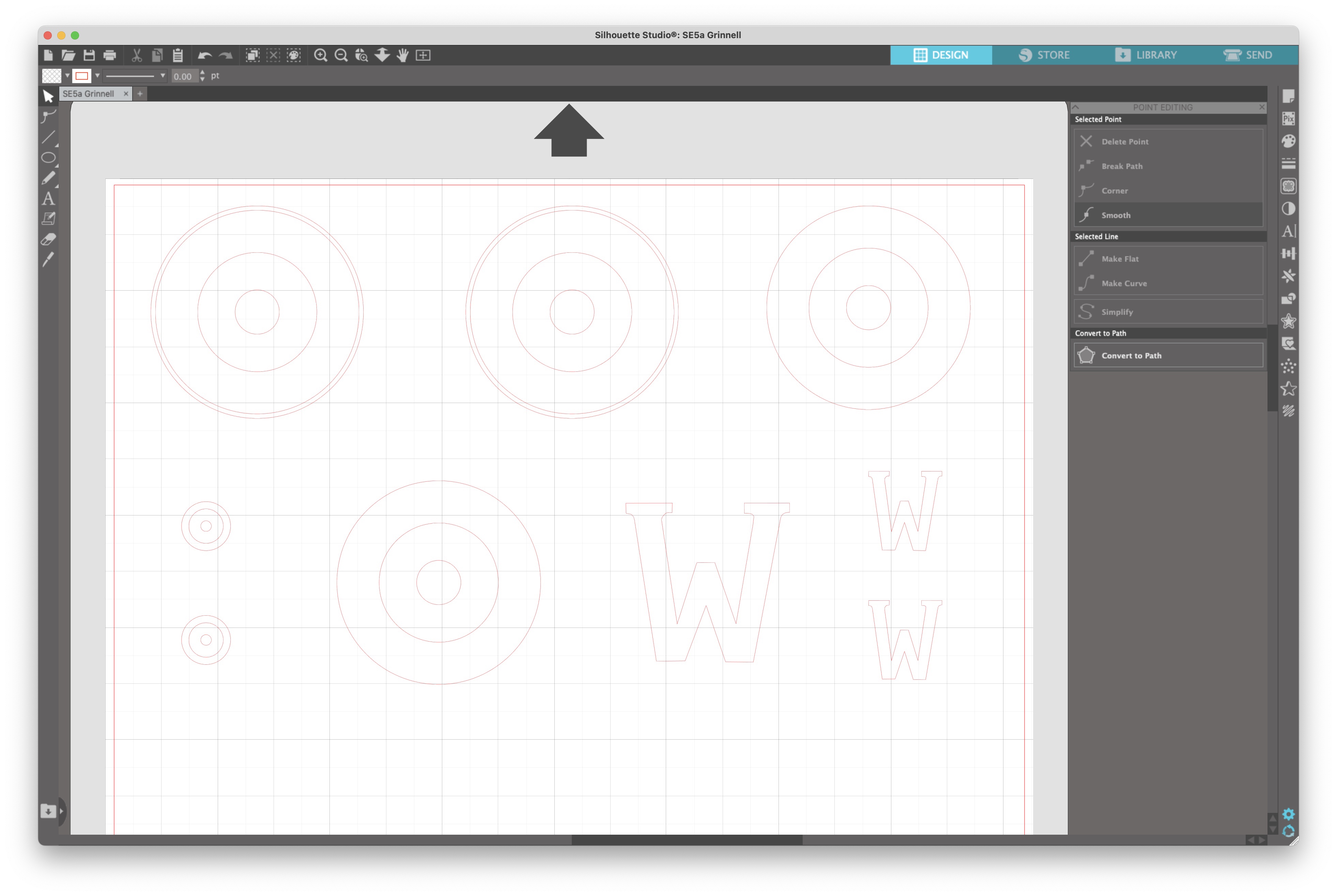Screen dimensions: 1337x896
Task: Open the Text Style panel icon
Action: point(1288,231)
